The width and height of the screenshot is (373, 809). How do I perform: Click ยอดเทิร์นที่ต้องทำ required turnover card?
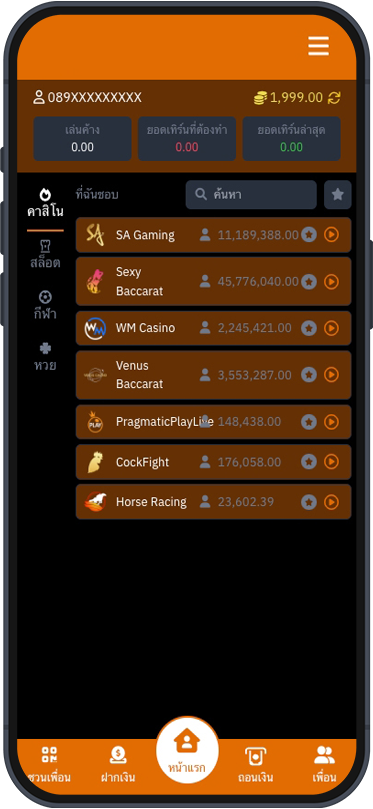187,139
